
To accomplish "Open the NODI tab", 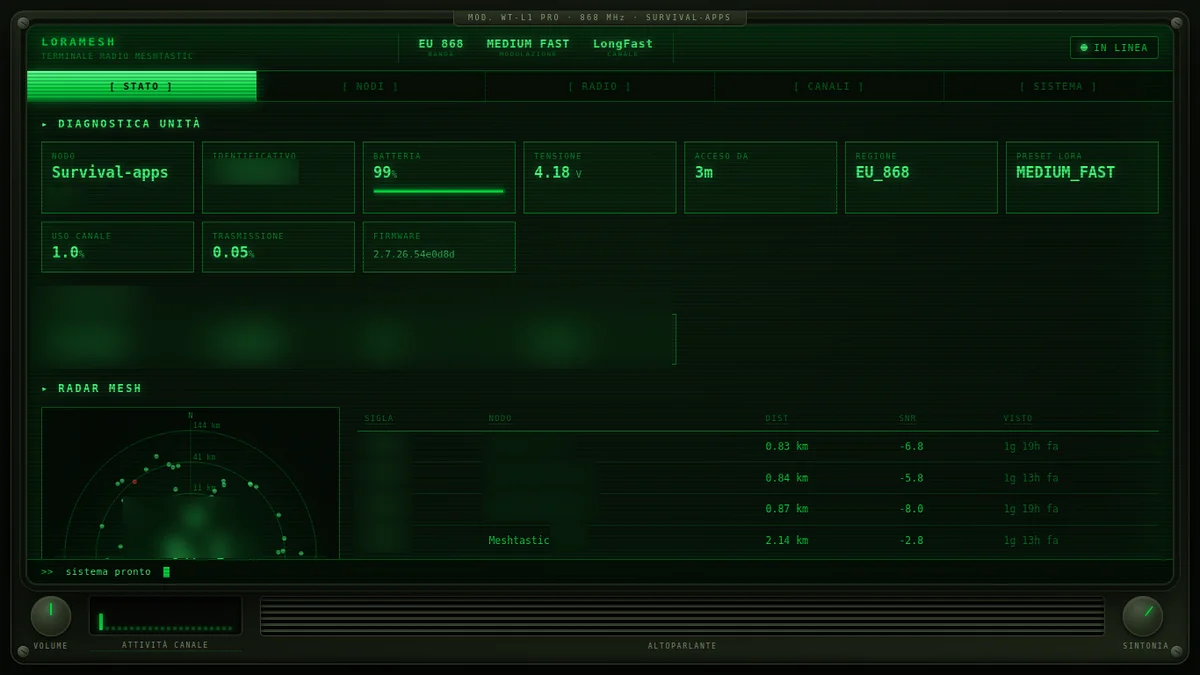I will click(370, 86).
